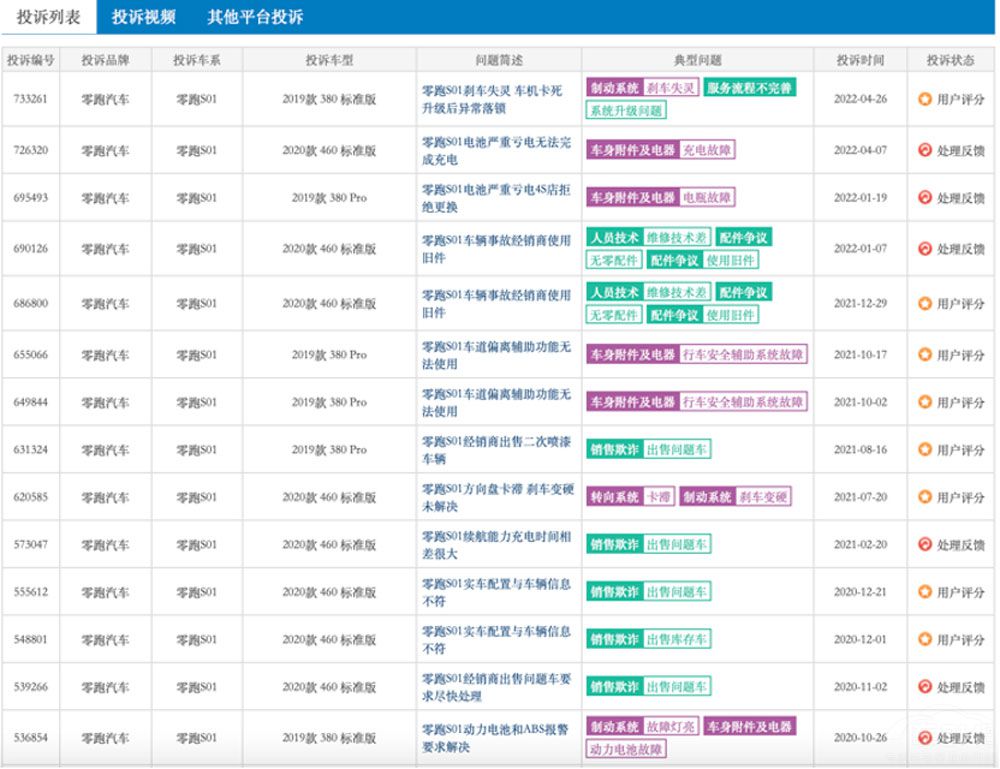
Task: Click the 用户评分 icon in row 631324
Action: click(x=925, y=450)
